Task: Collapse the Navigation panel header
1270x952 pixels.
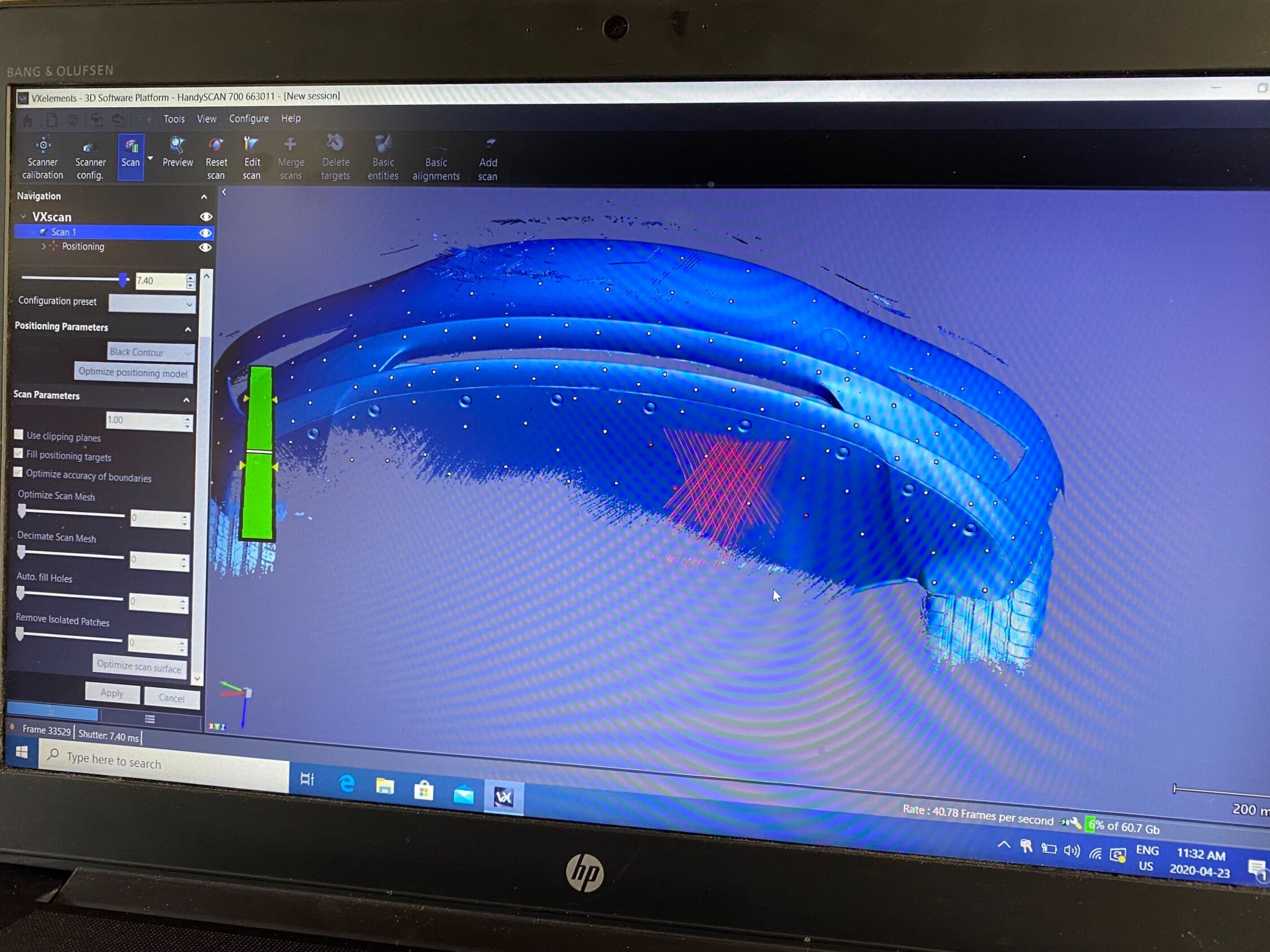Action: (204, 197)
